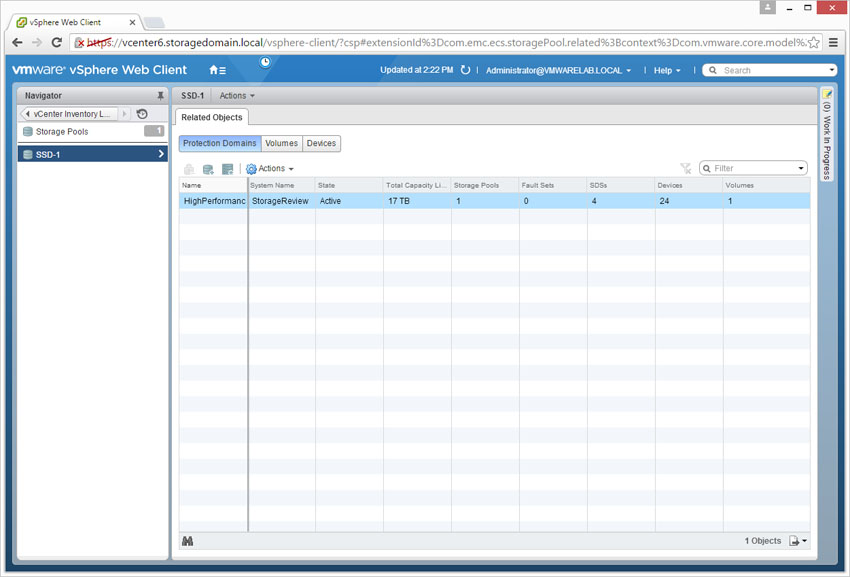Sort by SDSs column header
850x577 pixels.
pos(621,185)
